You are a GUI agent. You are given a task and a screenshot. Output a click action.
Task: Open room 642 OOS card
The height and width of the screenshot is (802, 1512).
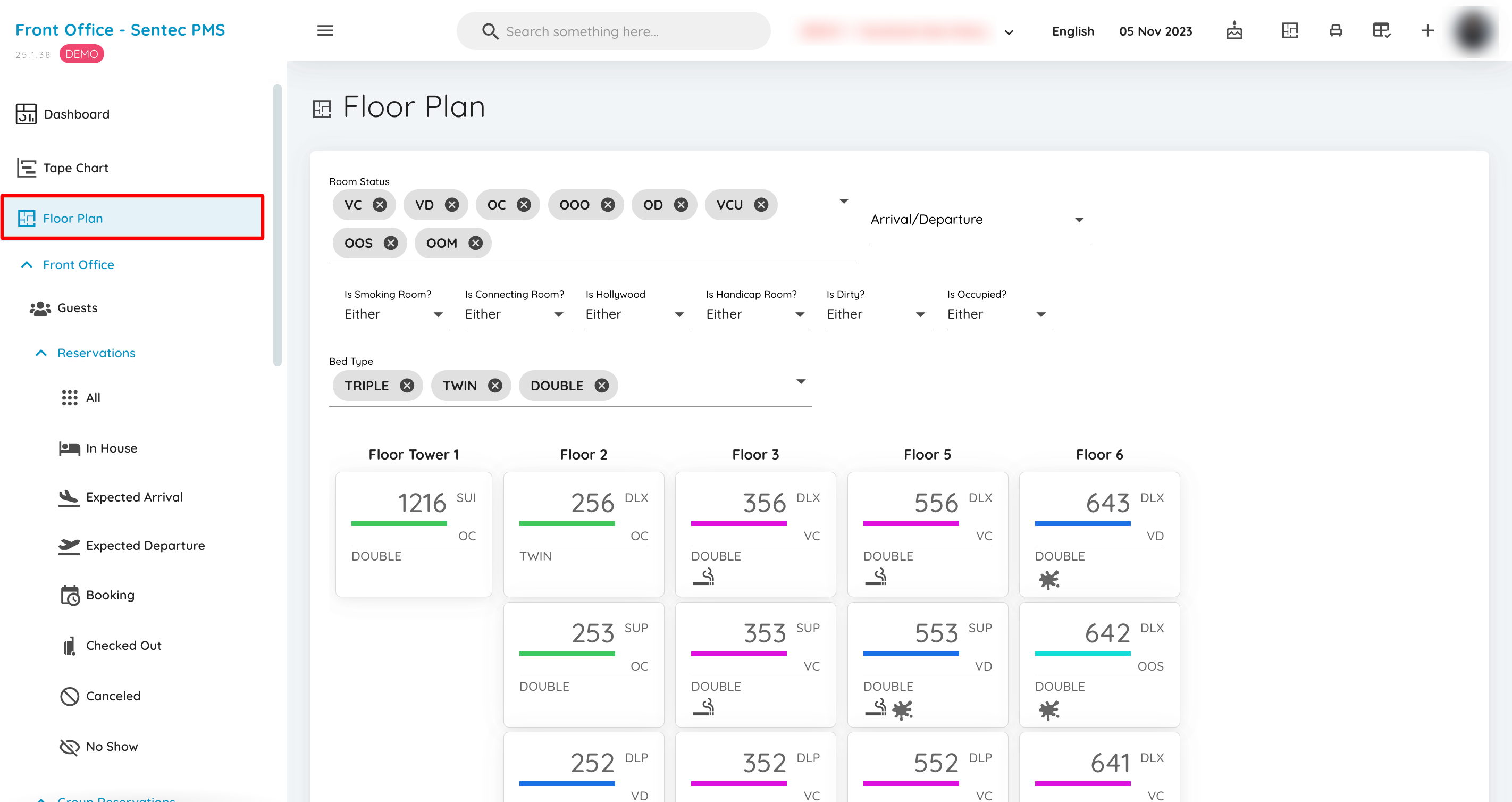1099,665
